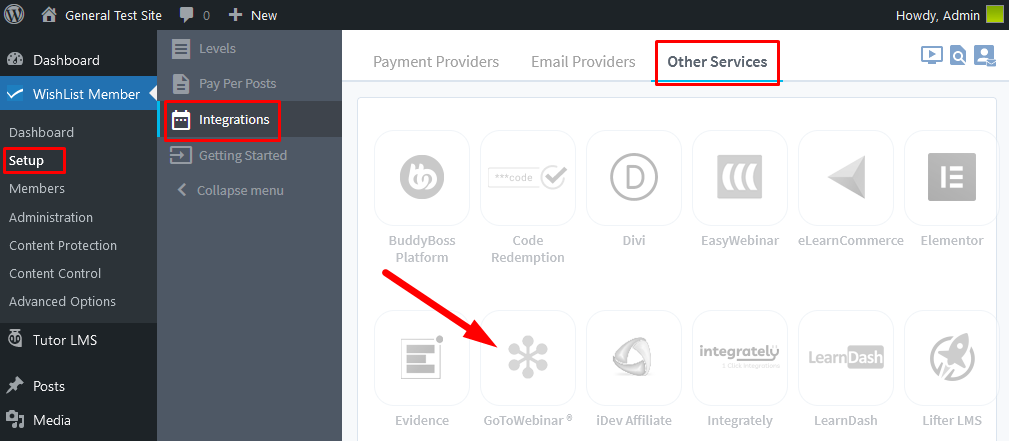Click the document search icon
1009x441 pixels.
point(958,55)
